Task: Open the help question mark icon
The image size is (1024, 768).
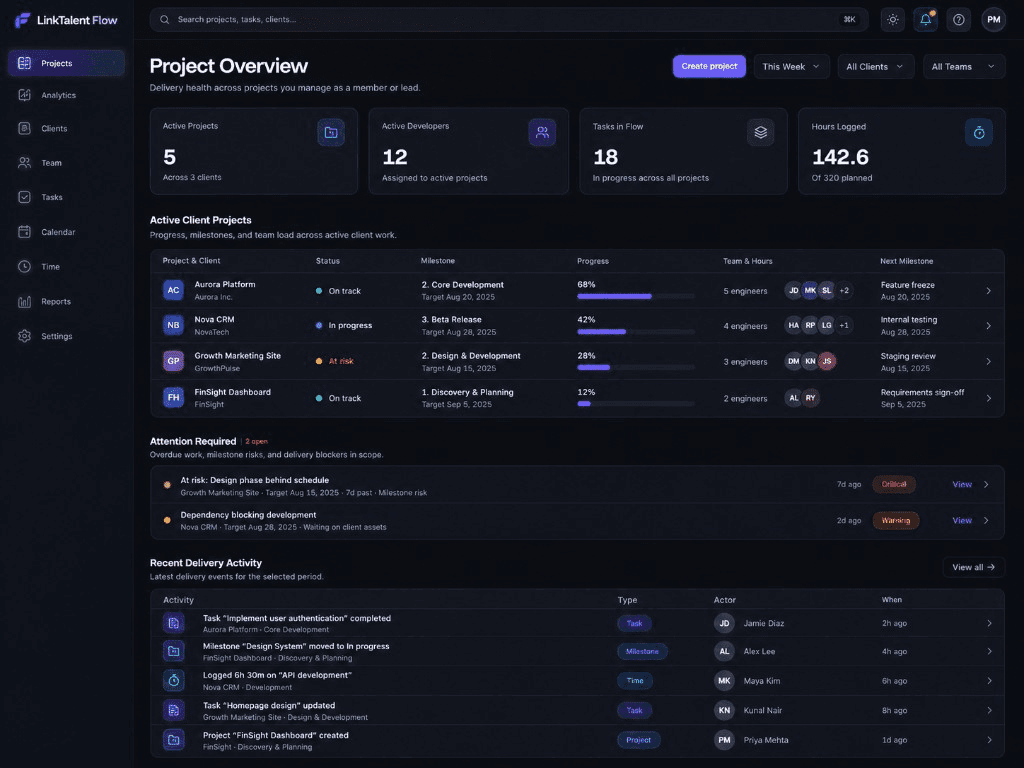Action: [959, 20]
